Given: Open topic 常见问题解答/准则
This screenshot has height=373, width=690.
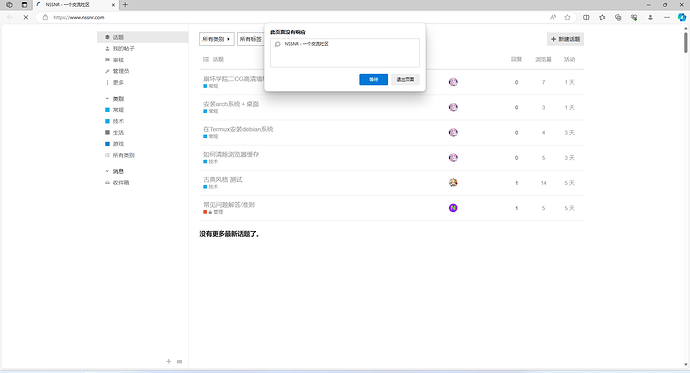Looking at the screenshot, I should point(229,205).
